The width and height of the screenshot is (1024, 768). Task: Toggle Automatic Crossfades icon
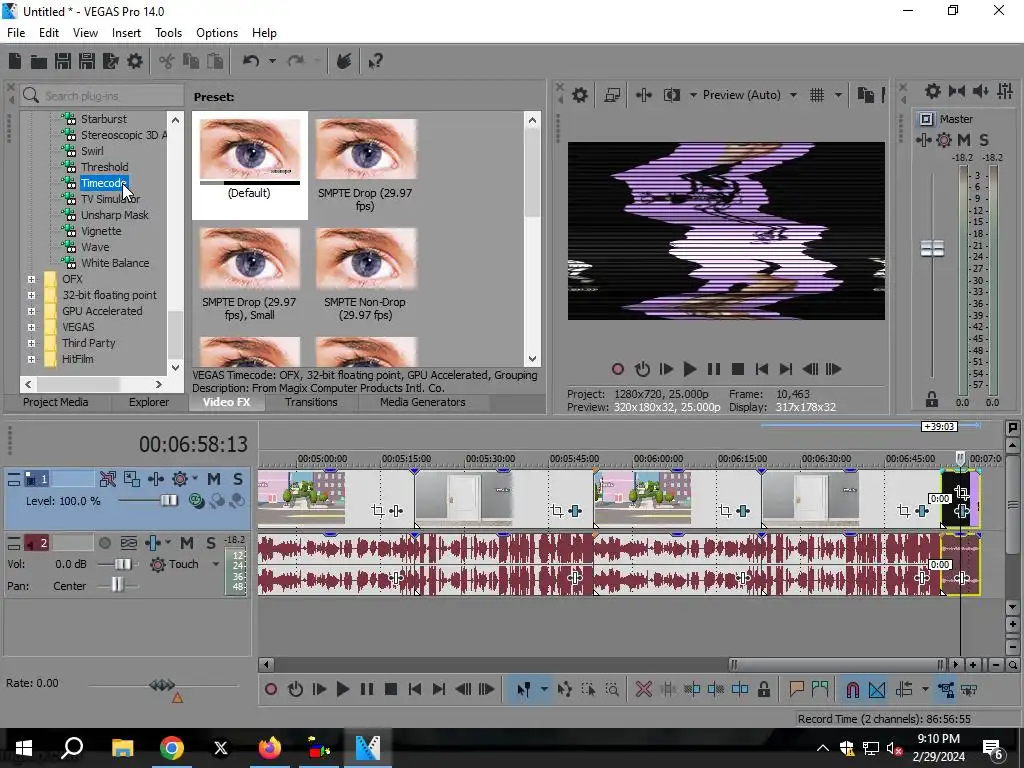click(x=876, y=690)
